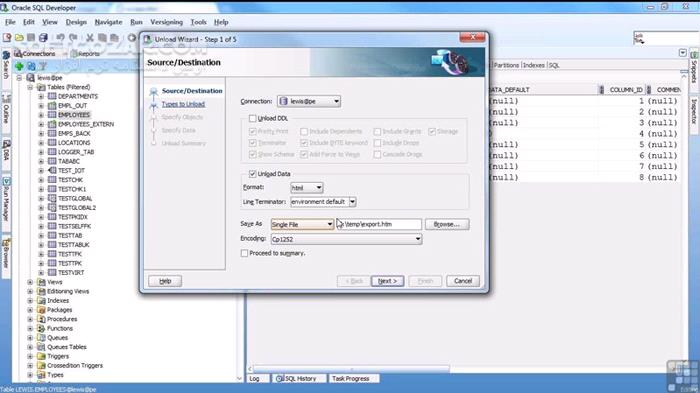
Task: Open the Run Manager side panel tab
Action: [6, 199]
